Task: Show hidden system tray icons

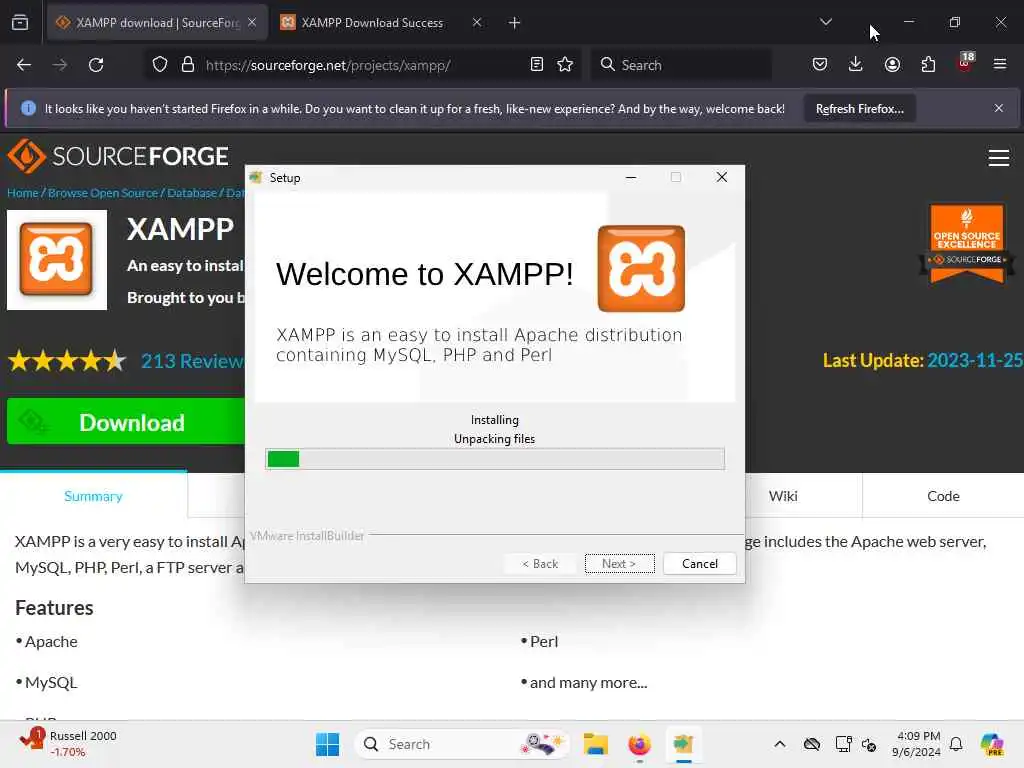Action: click(780, 744)
